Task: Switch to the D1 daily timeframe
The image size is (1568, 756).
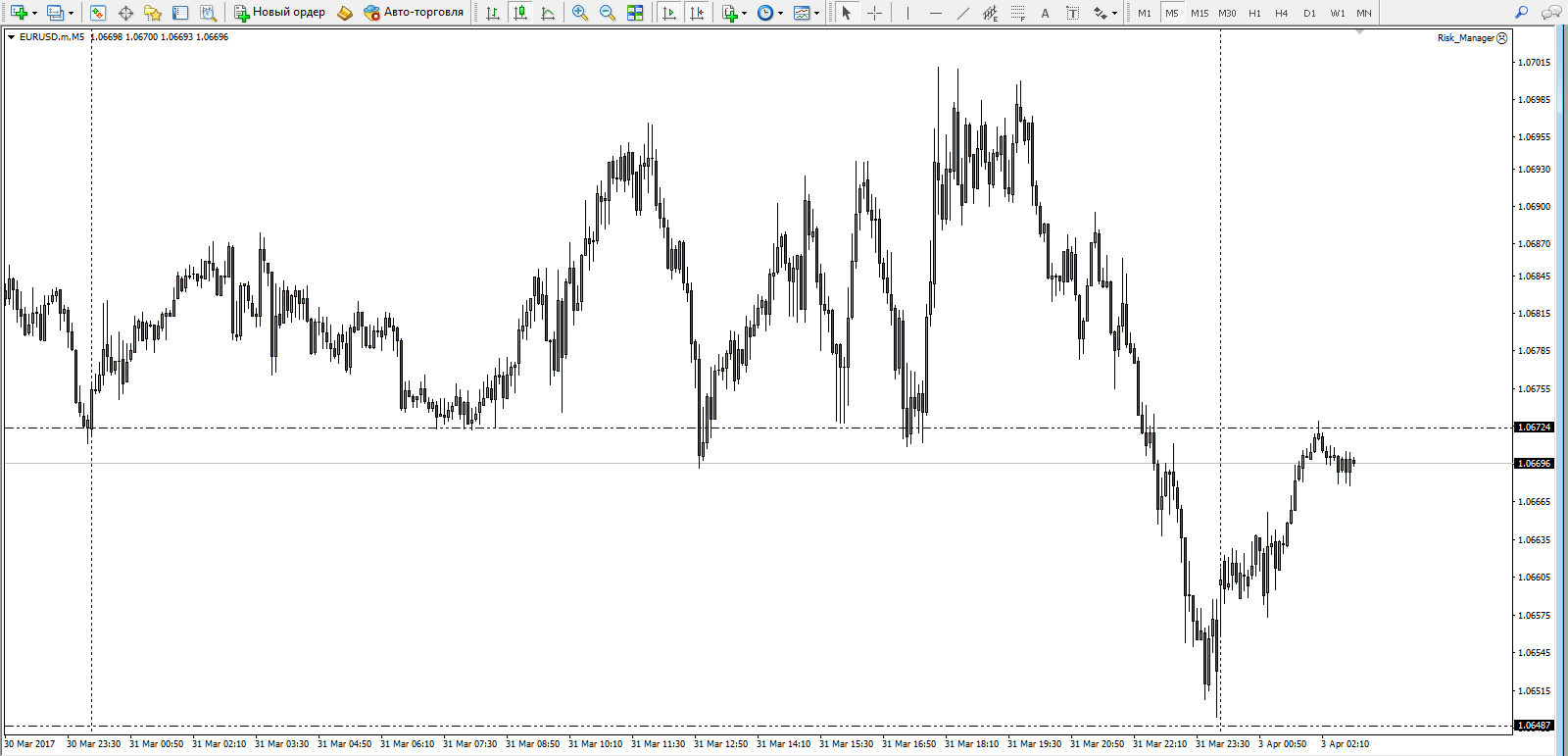Action: [1309, 13]
